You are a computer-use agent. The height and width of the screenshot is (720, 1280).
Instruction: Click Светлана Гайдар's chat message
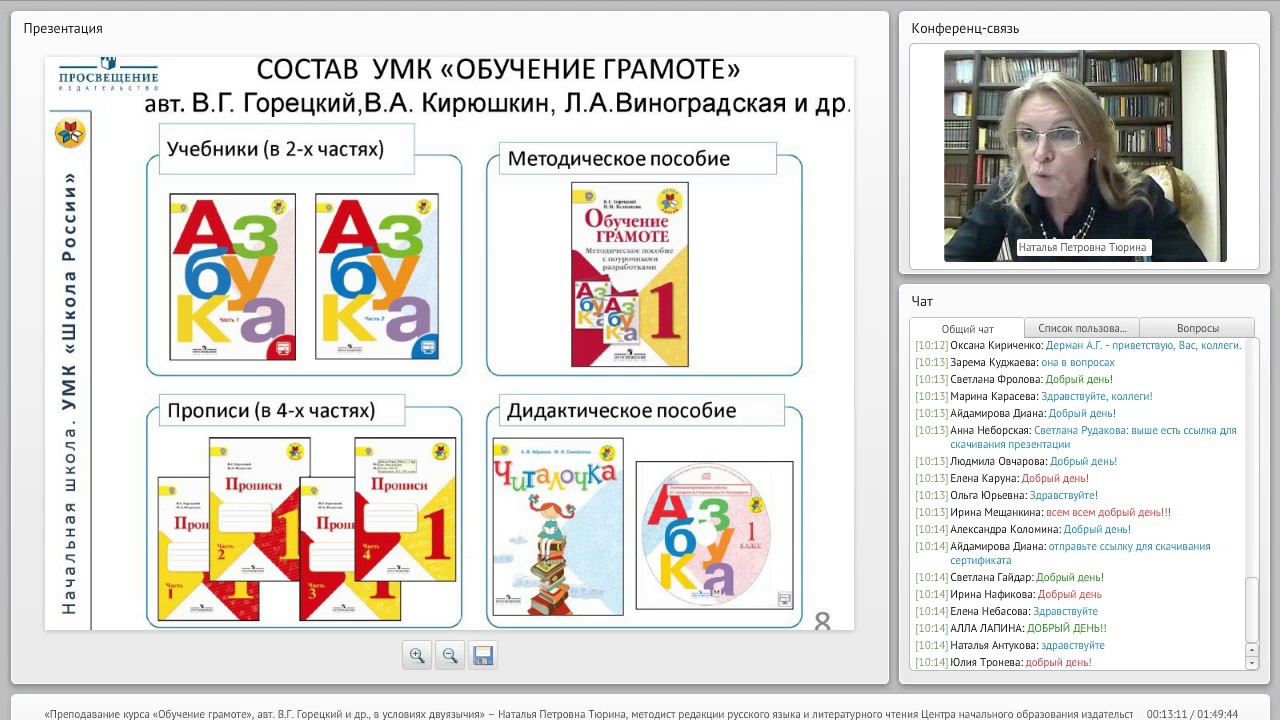[1009, 577]
